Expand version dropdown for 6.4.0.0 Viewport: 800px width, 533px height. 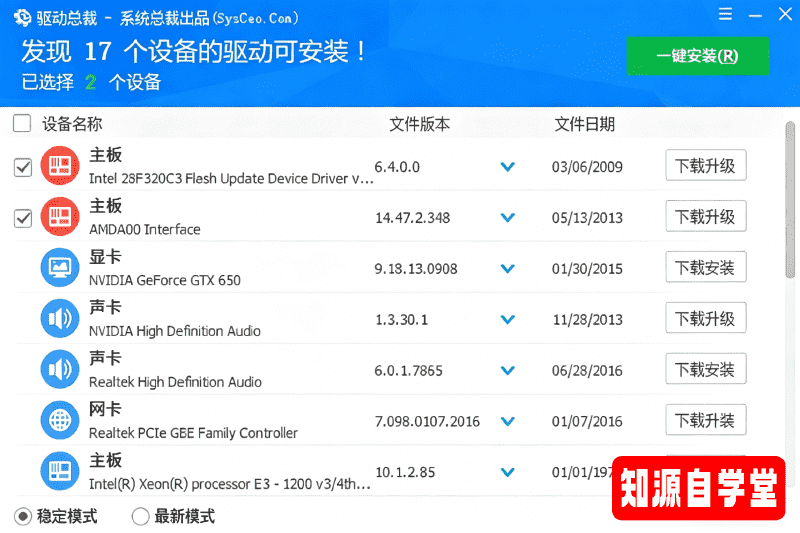pyautogui.click(x=508, y=167)
